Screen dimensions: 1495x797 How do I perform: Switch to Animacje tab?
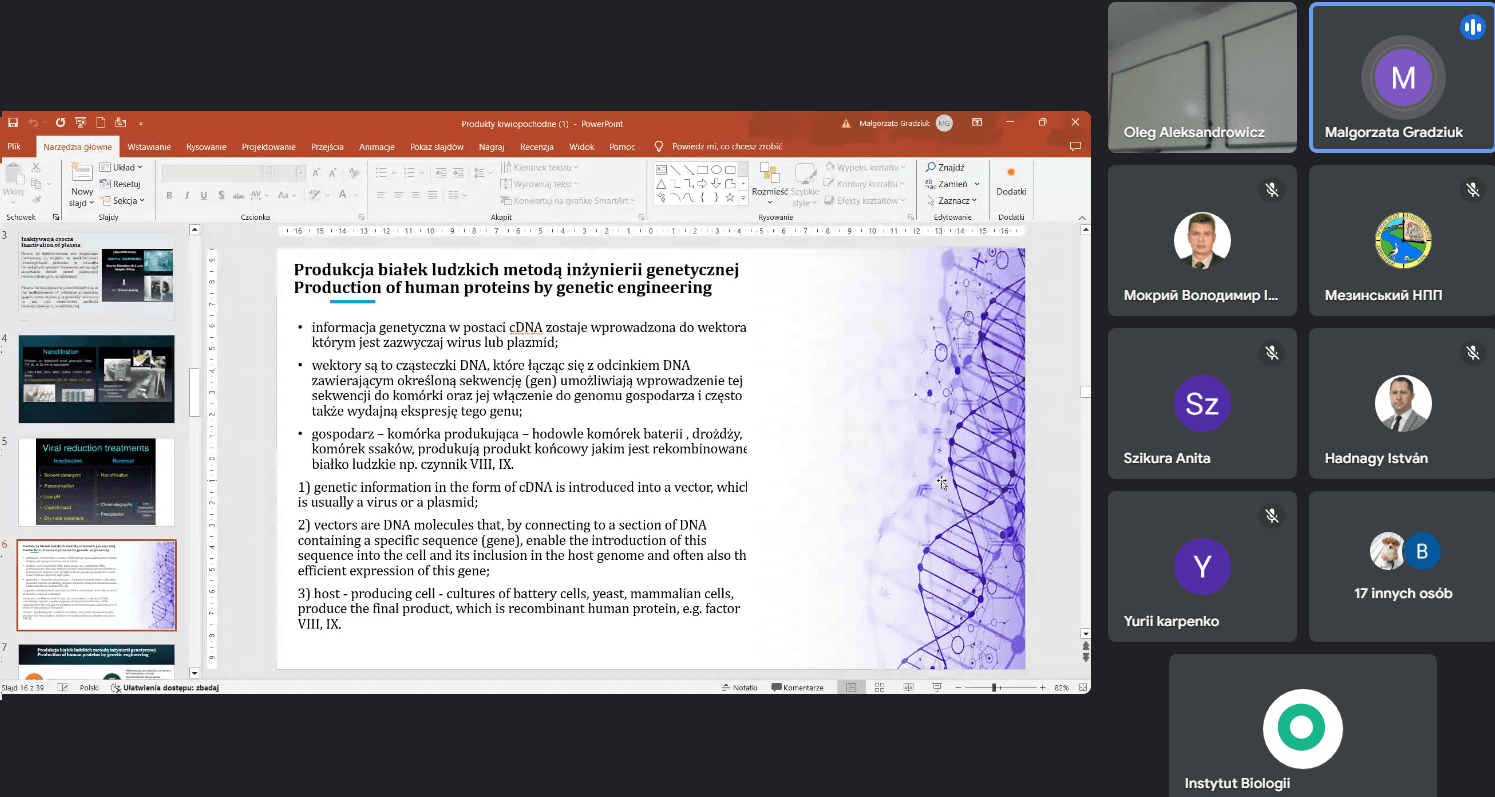coord(377,146)
